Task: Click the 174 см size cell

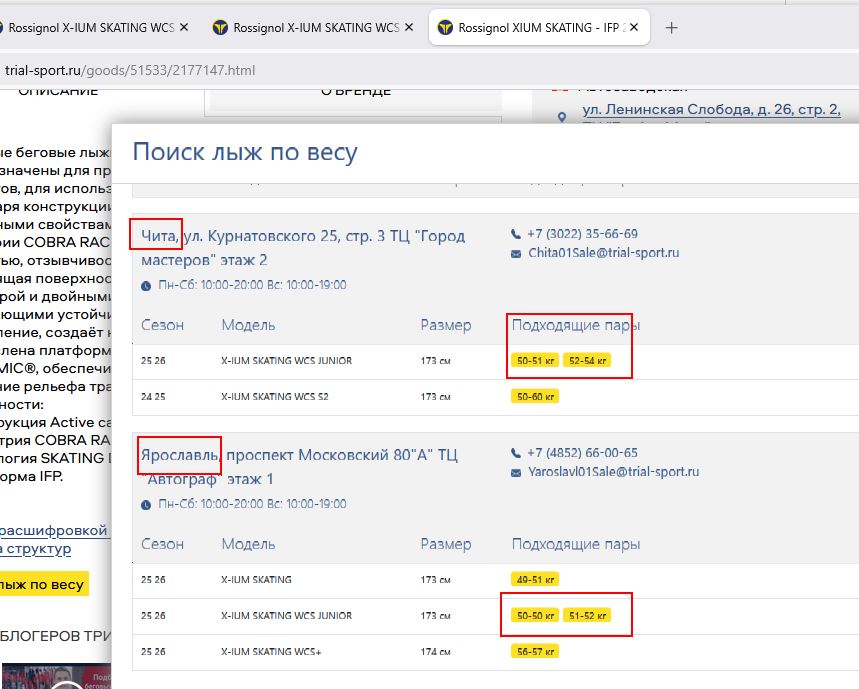Action: (x=436, y=652)
